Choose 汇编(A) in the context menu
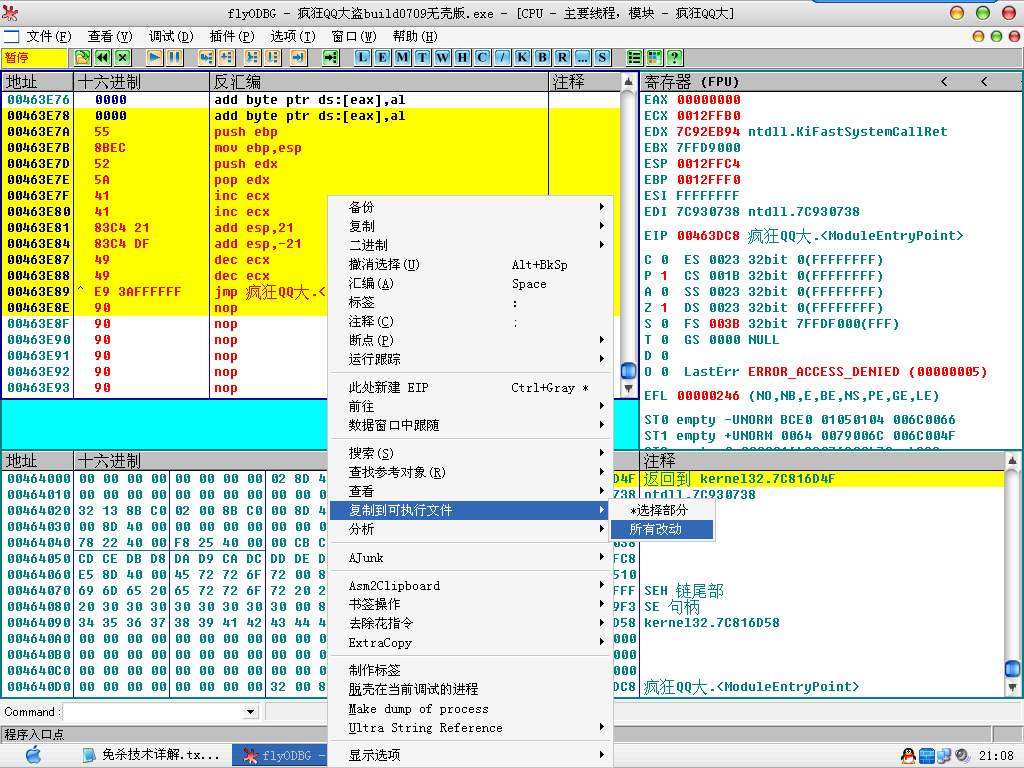This screenshot has width=1024, height=768. (471, 283)
